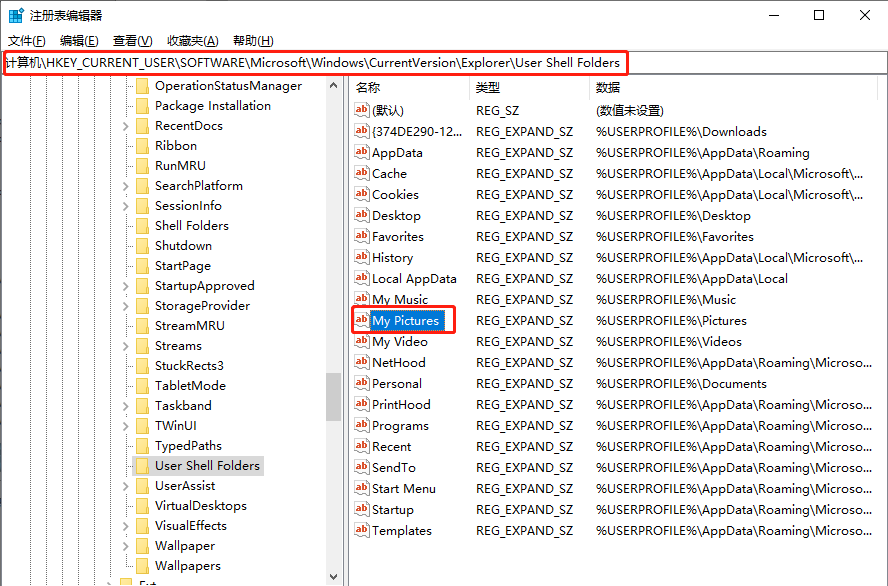Click the VirtualDesktops folder icon

point(143,506)
